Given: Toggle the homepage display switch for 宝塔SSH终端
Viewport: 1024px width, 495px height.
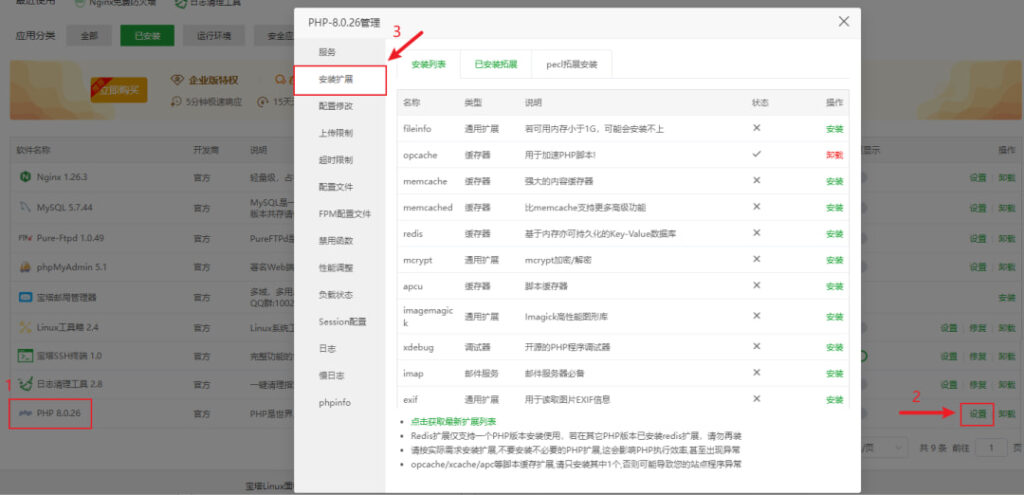Looking at the screenshot, I should 864,356.
